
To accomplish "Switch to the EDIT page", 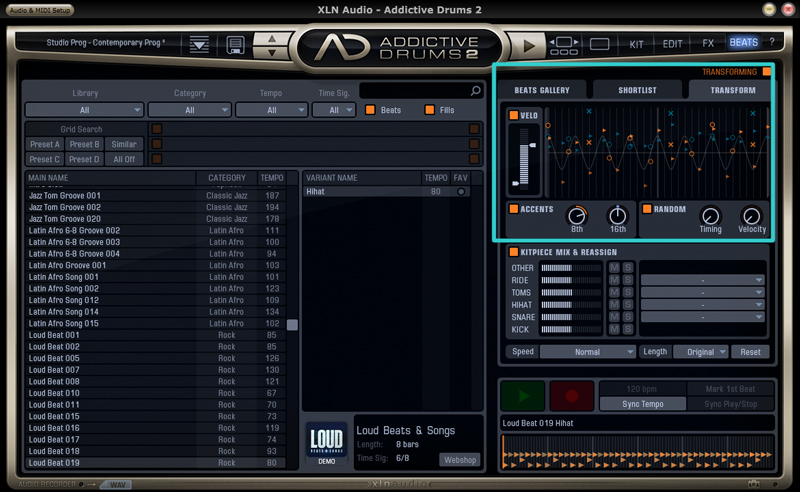I will [672, 44].
